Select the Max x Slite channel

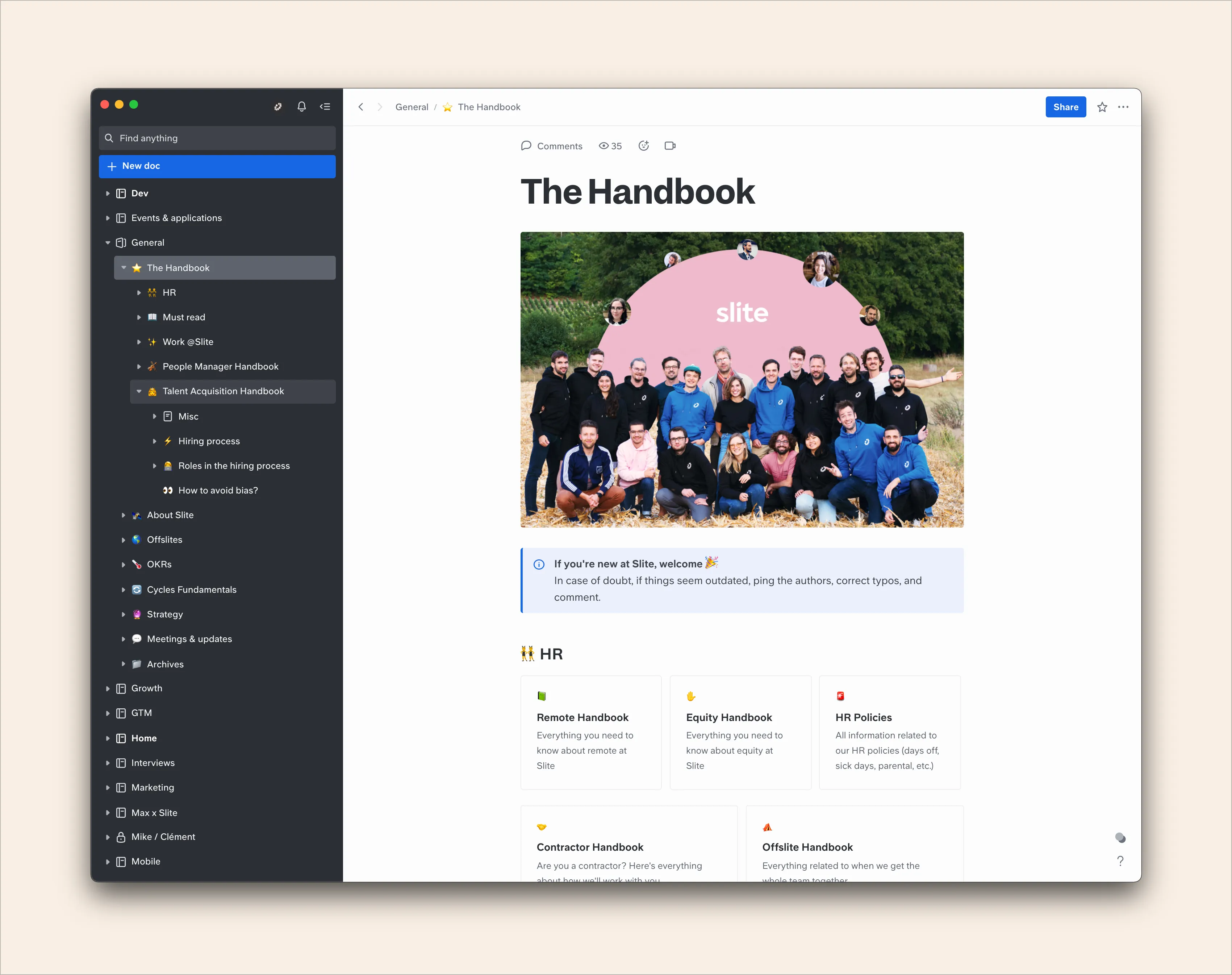click(x=154, y=813)
